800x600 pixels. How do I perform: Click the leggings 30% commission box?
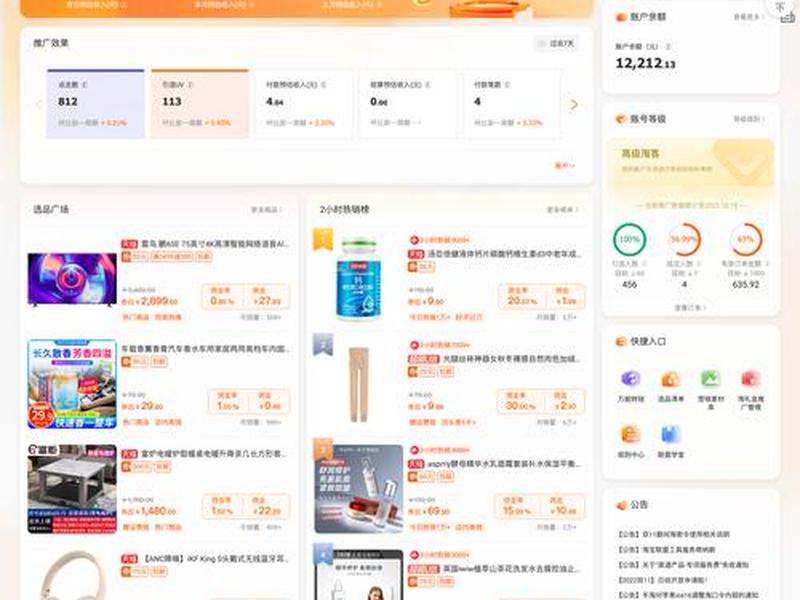pos(540,402)
